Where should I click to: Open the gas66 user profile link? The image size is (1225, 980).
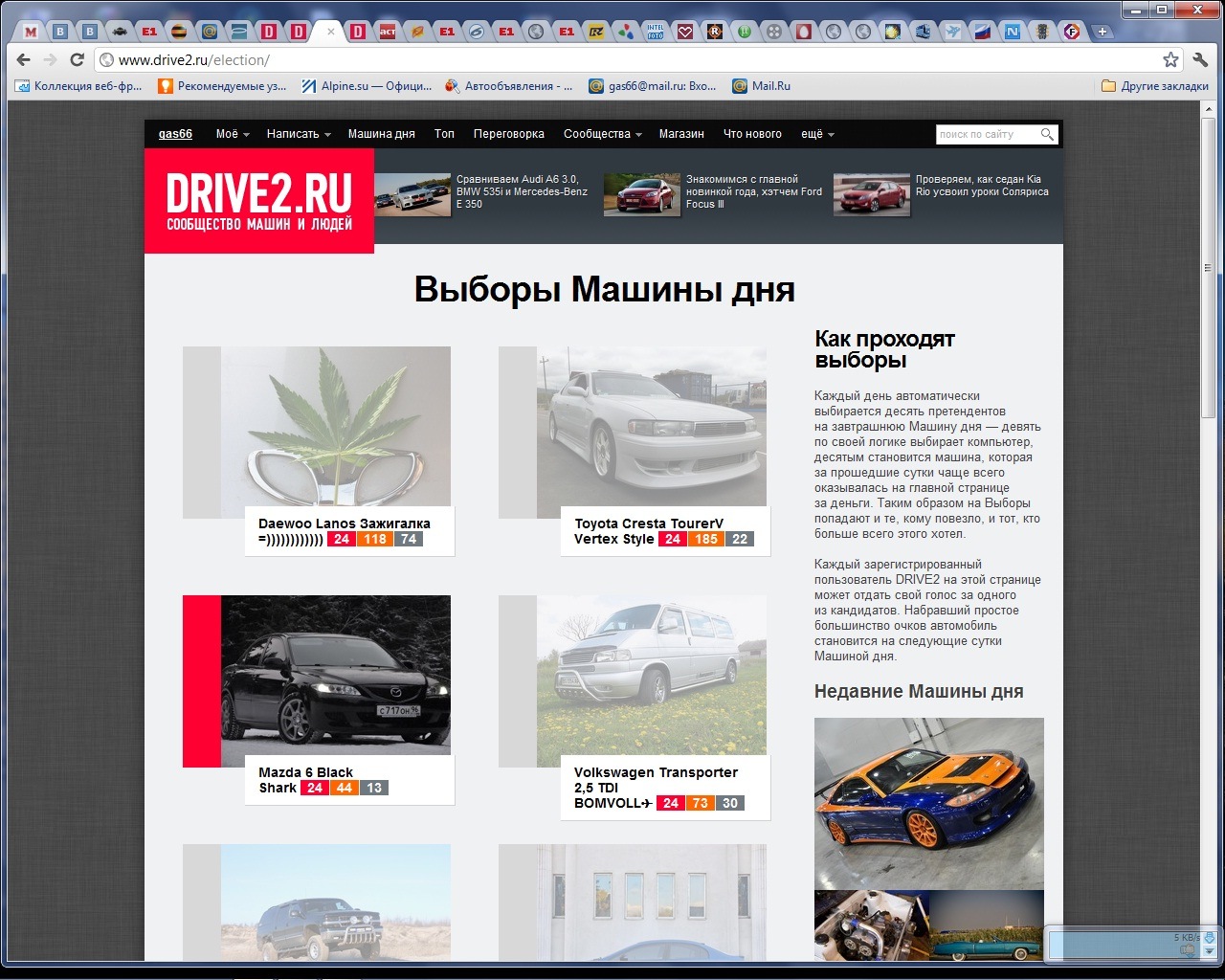click(175, 134)
